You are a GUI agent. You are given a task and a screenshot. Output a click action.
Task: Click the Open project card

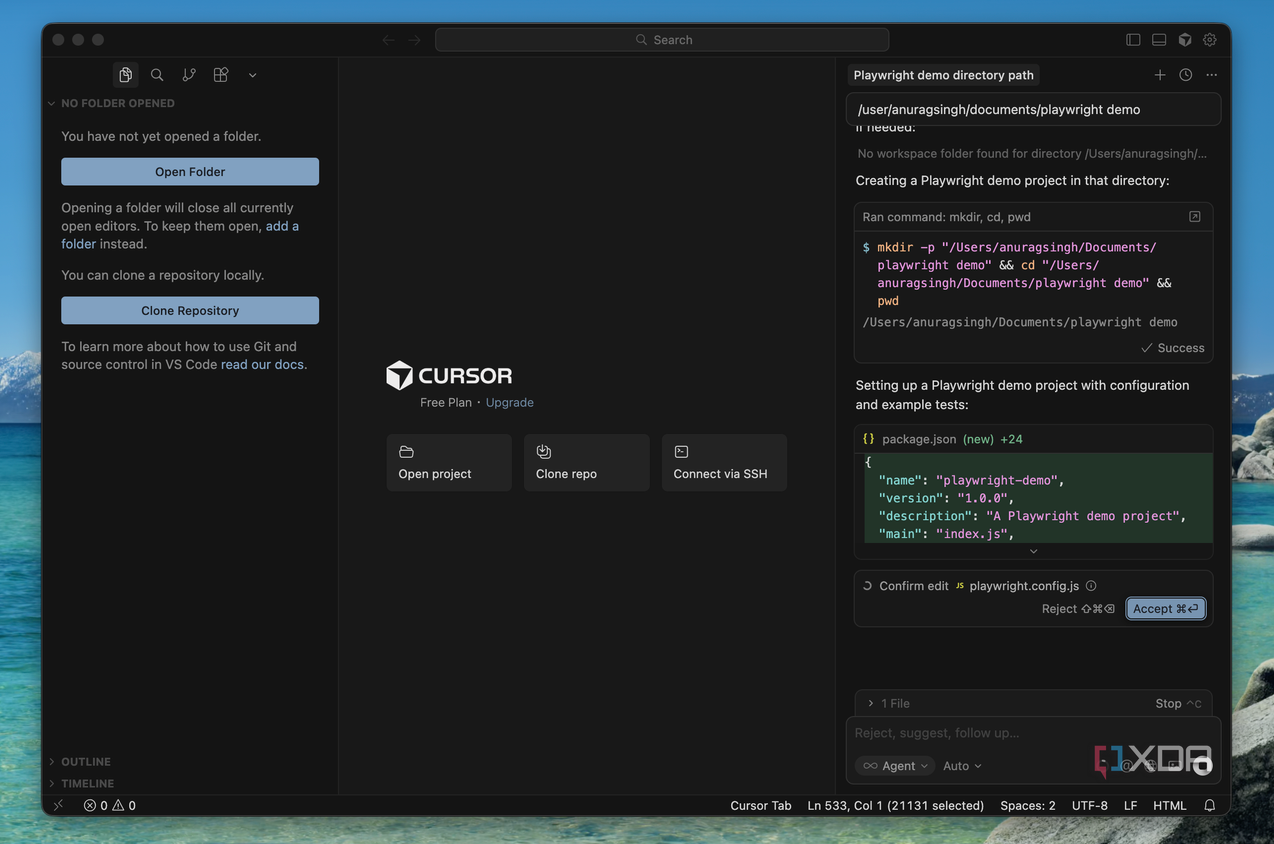point(449,463)
